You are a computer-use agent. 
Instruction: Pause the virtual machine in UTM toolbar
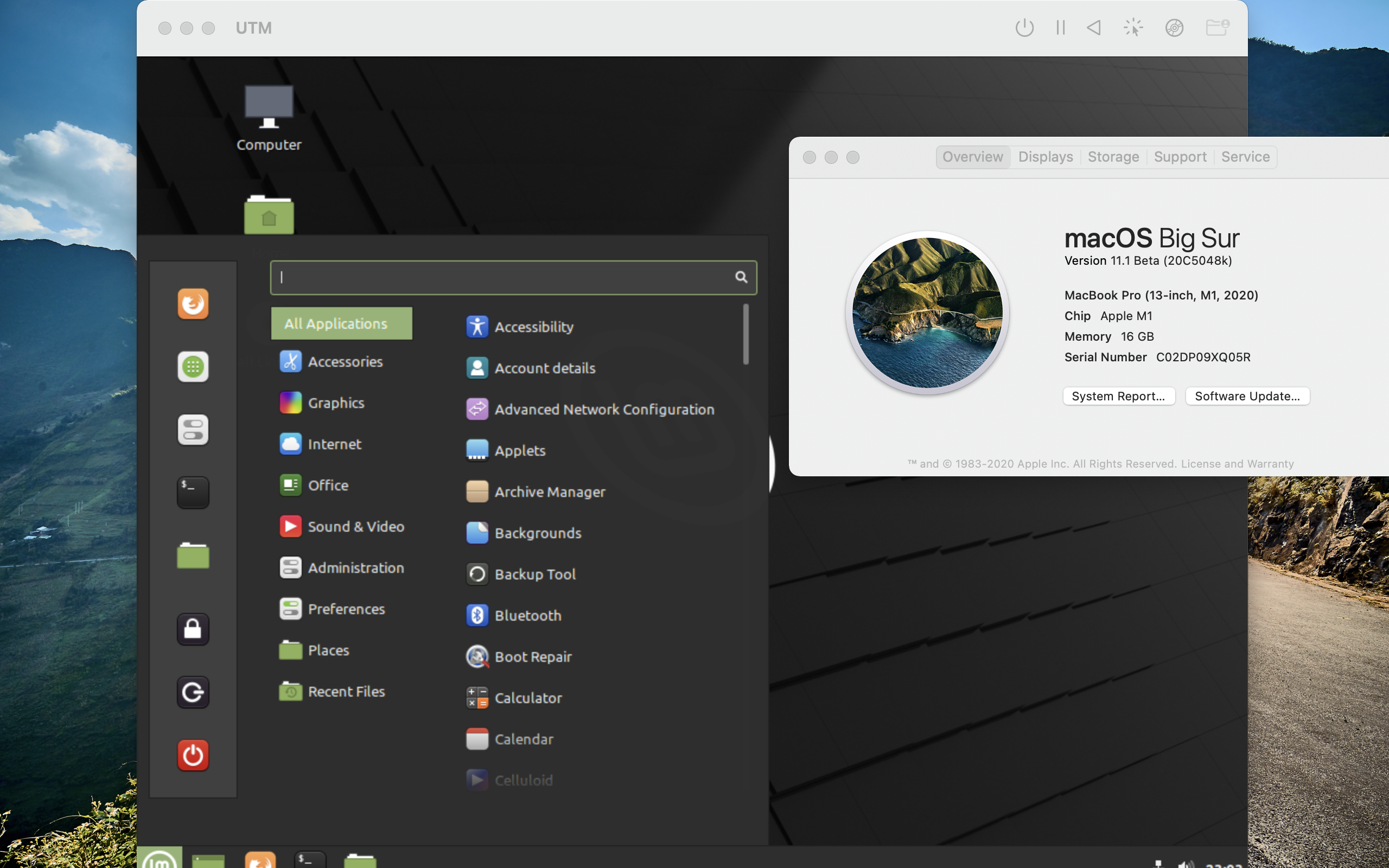[x=1060, y=28]
